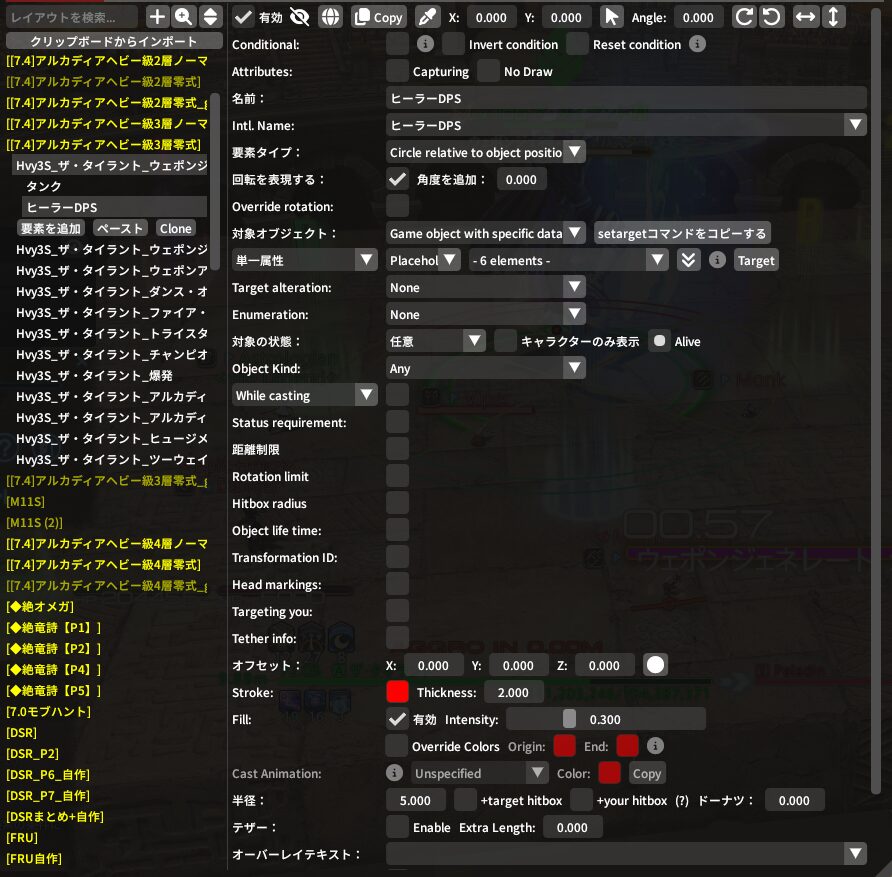Click the clockwise rotate icon
892x877 pixels.
(x=744, y=17)
